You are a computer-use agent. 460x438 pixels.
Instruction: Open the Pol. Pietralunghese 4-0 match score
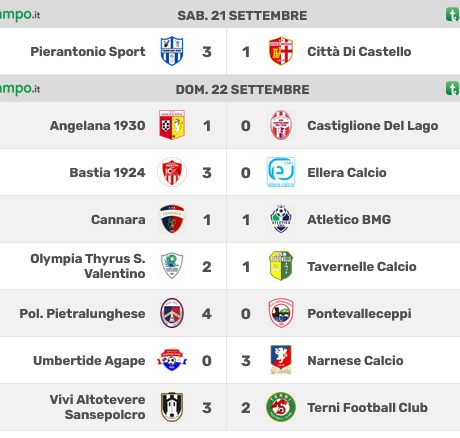pyautogui.click(x=226, y=313)
